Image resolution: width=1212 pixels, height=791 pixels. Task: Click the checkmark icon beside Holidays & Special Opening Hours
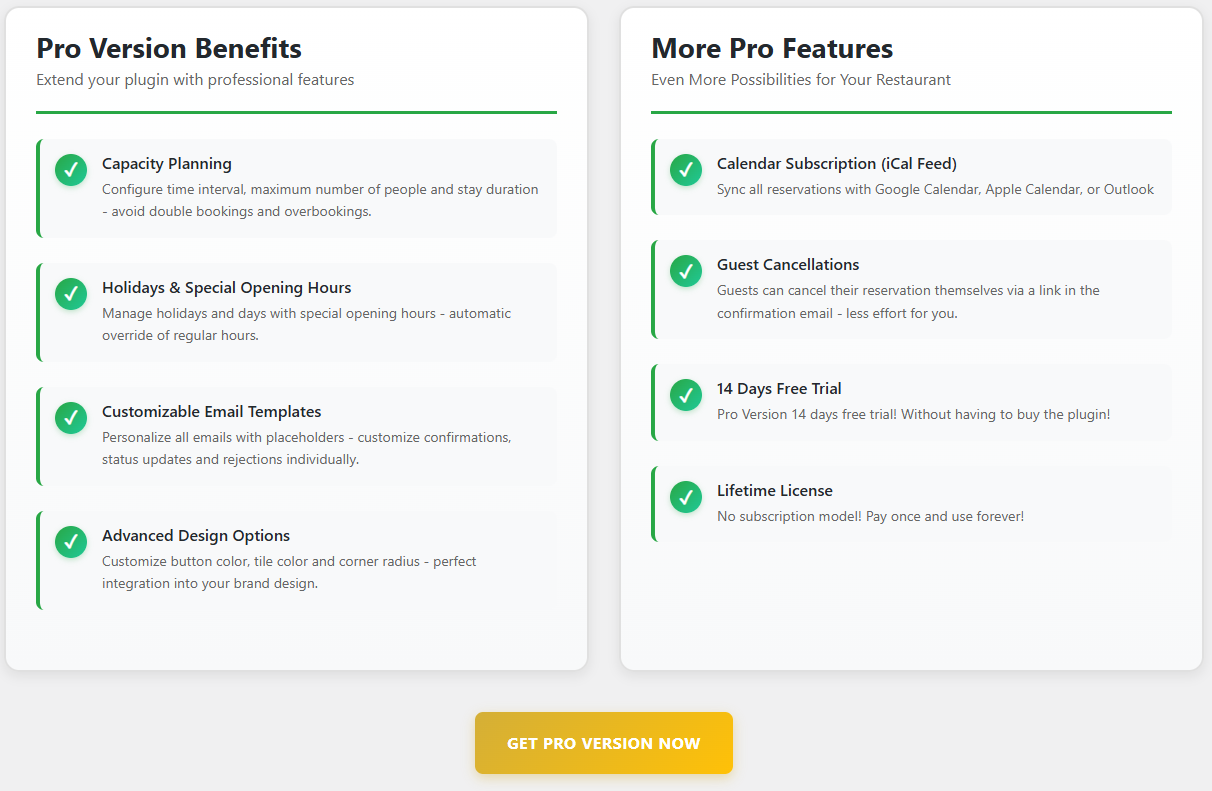tap(71, 294)
